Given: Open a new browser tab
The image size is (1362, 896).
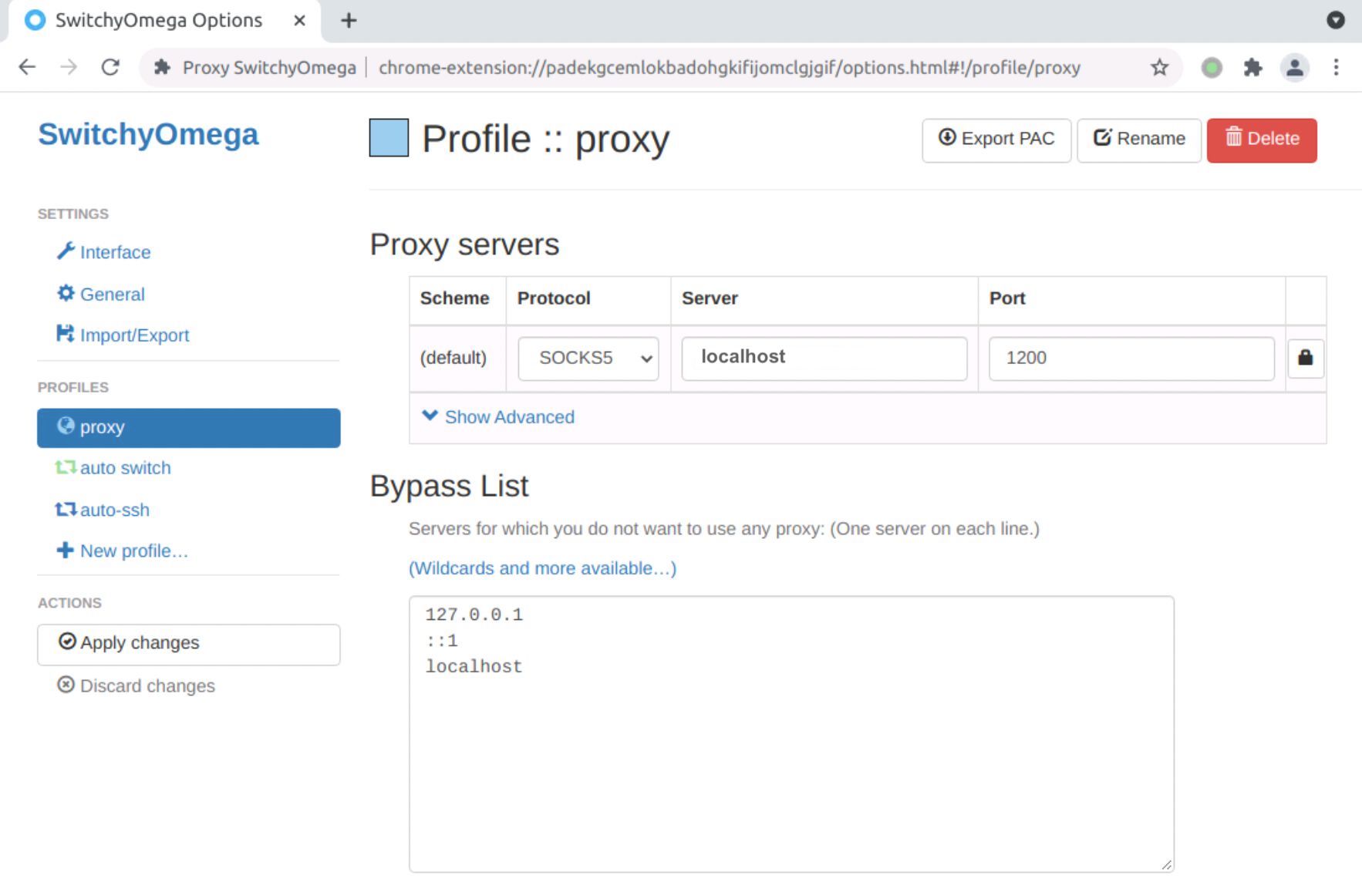Looking at the screenshot, I should pos(349,20).
